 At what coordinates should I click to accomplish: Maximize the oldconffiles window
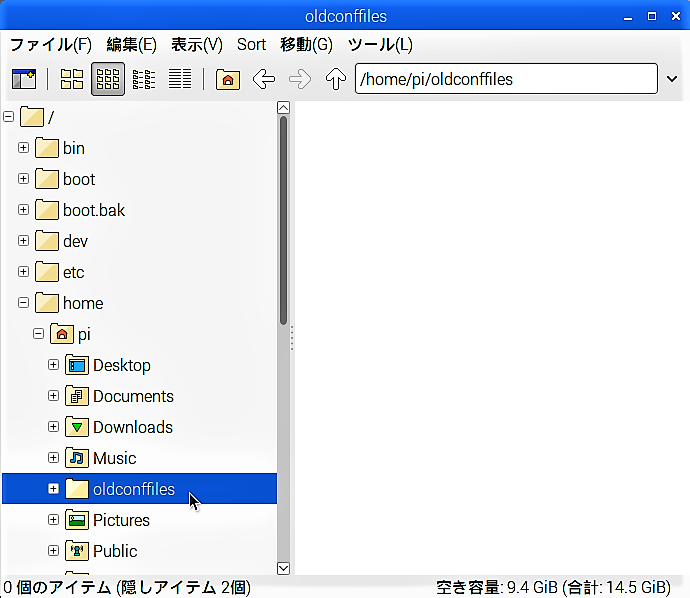tap(652, 16)
